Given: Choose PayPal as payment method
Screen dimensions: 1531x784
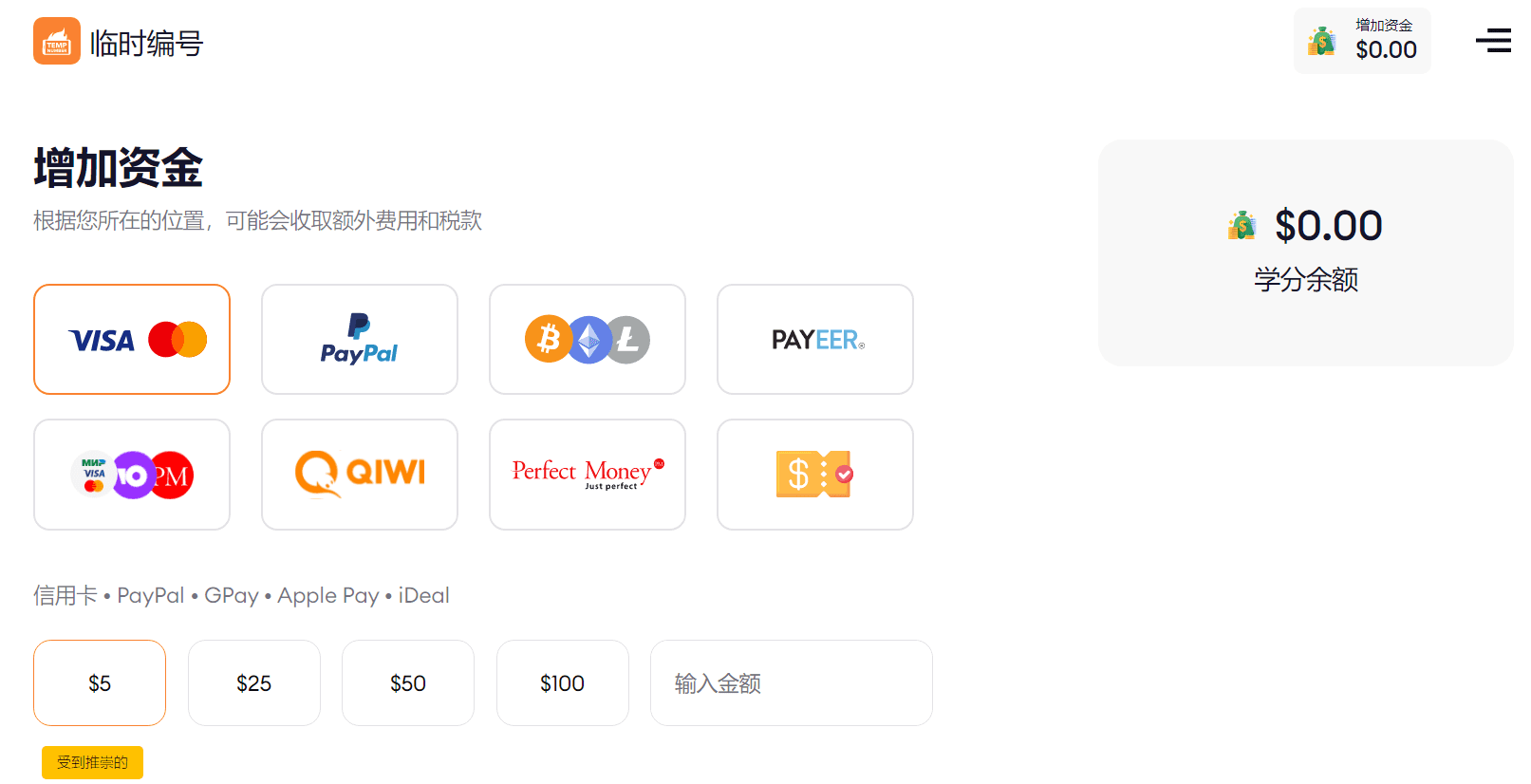Looking at the screenshot, I should click(360, 339).
